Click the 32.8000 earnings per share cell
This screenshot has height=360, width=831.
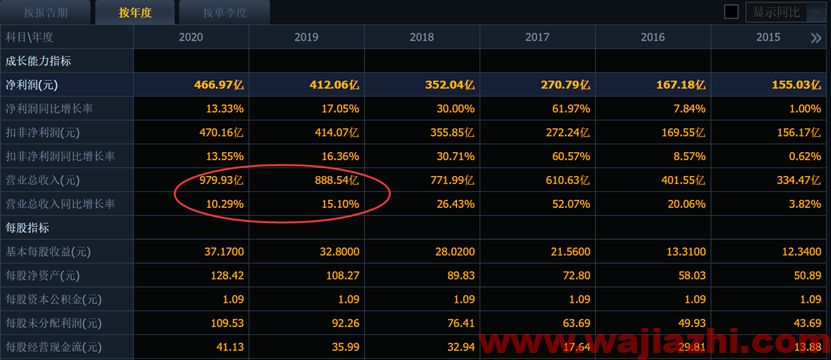coord(306,252)
